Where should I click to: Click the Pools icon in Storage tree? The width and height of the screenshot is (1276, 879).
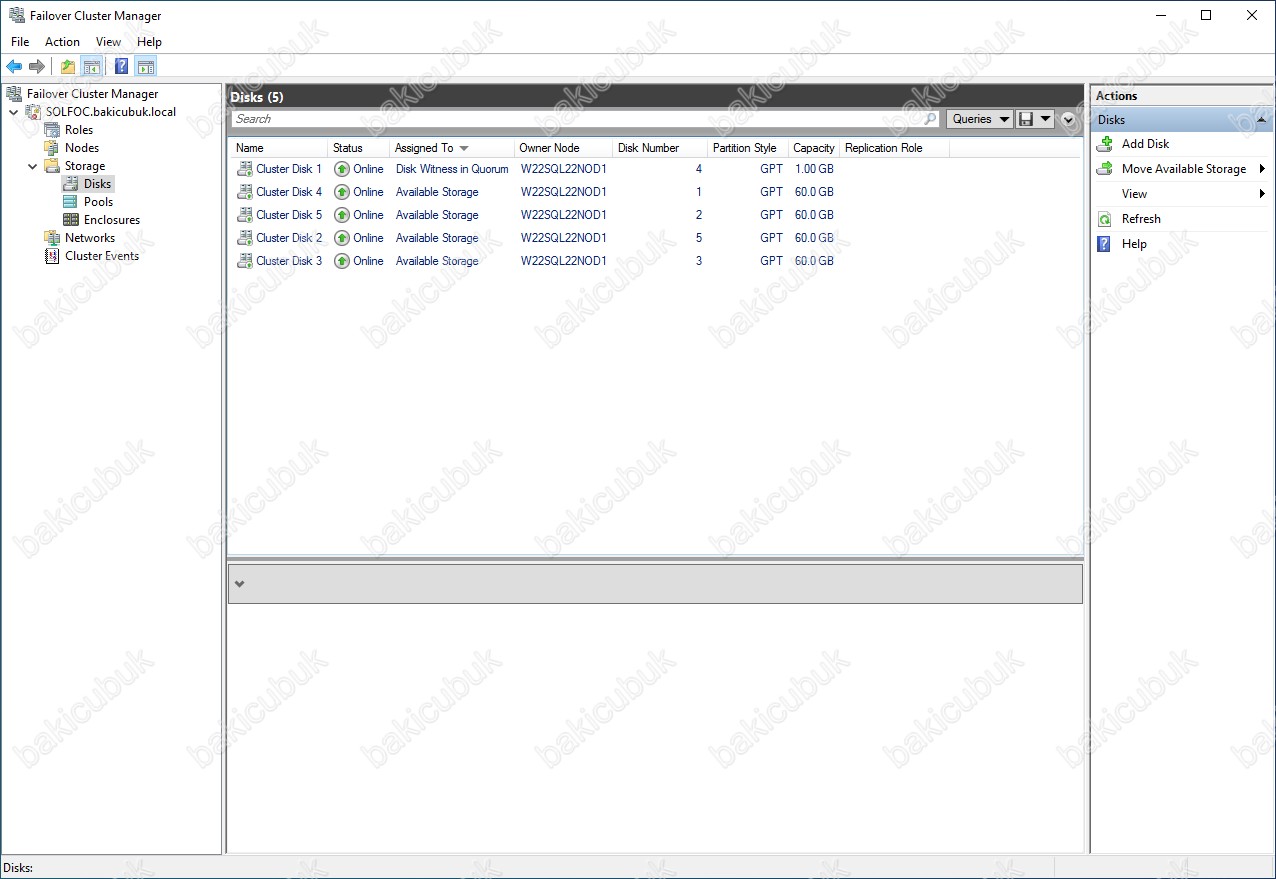point(70,202)
